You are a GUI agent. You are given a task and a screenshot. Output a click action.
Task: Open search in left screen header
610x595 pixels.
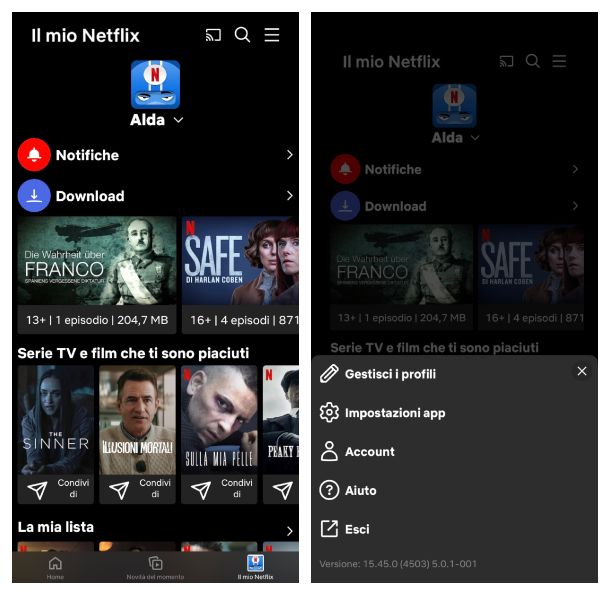point(242,35)
